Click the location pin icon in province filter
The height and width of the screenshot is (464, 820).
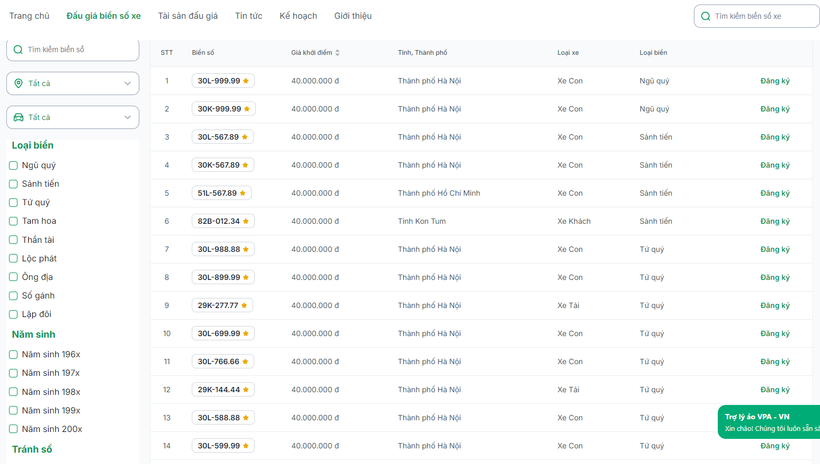click(18, 84)
